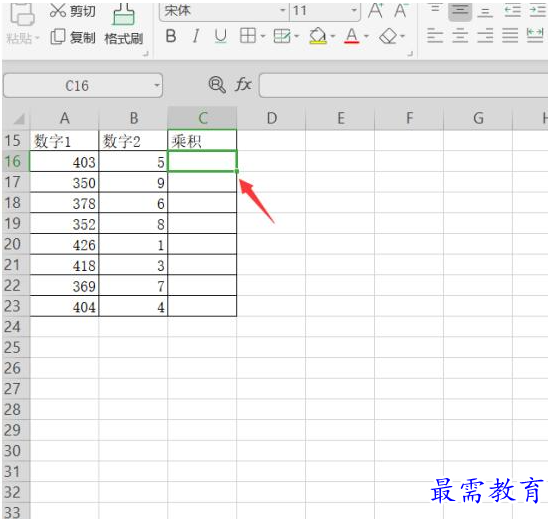
Task: Select align right icon
Action: click(485, 36)
